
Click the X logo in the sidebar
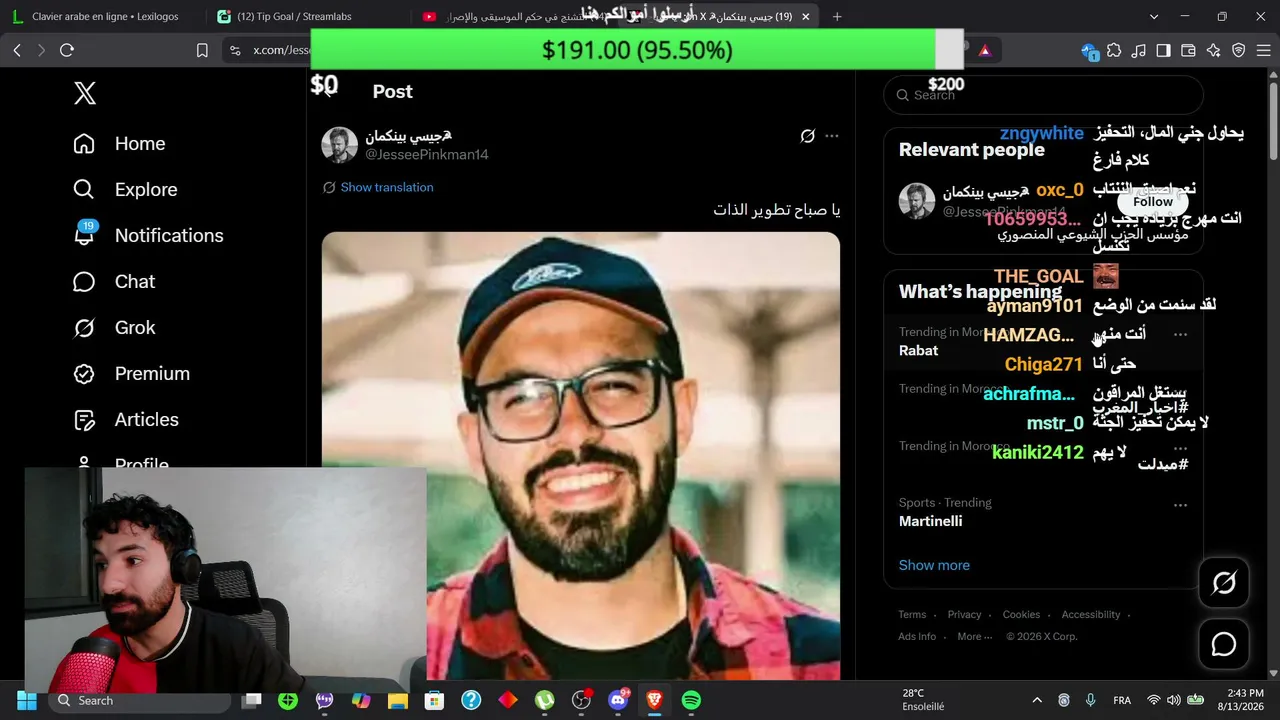click(85, 93)
